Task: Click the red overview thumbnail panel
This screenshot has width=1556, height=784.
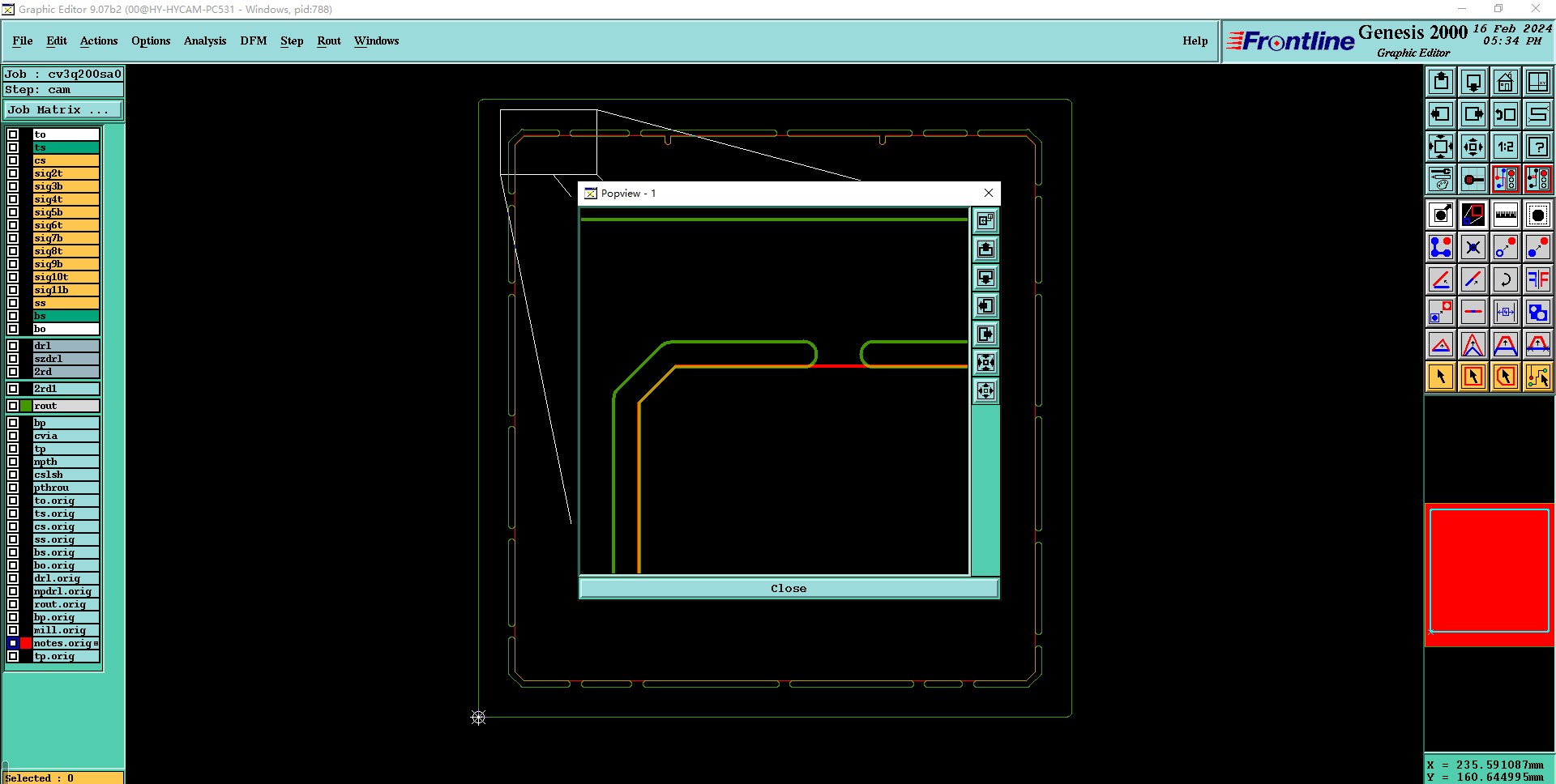Action: [1490, 574]
